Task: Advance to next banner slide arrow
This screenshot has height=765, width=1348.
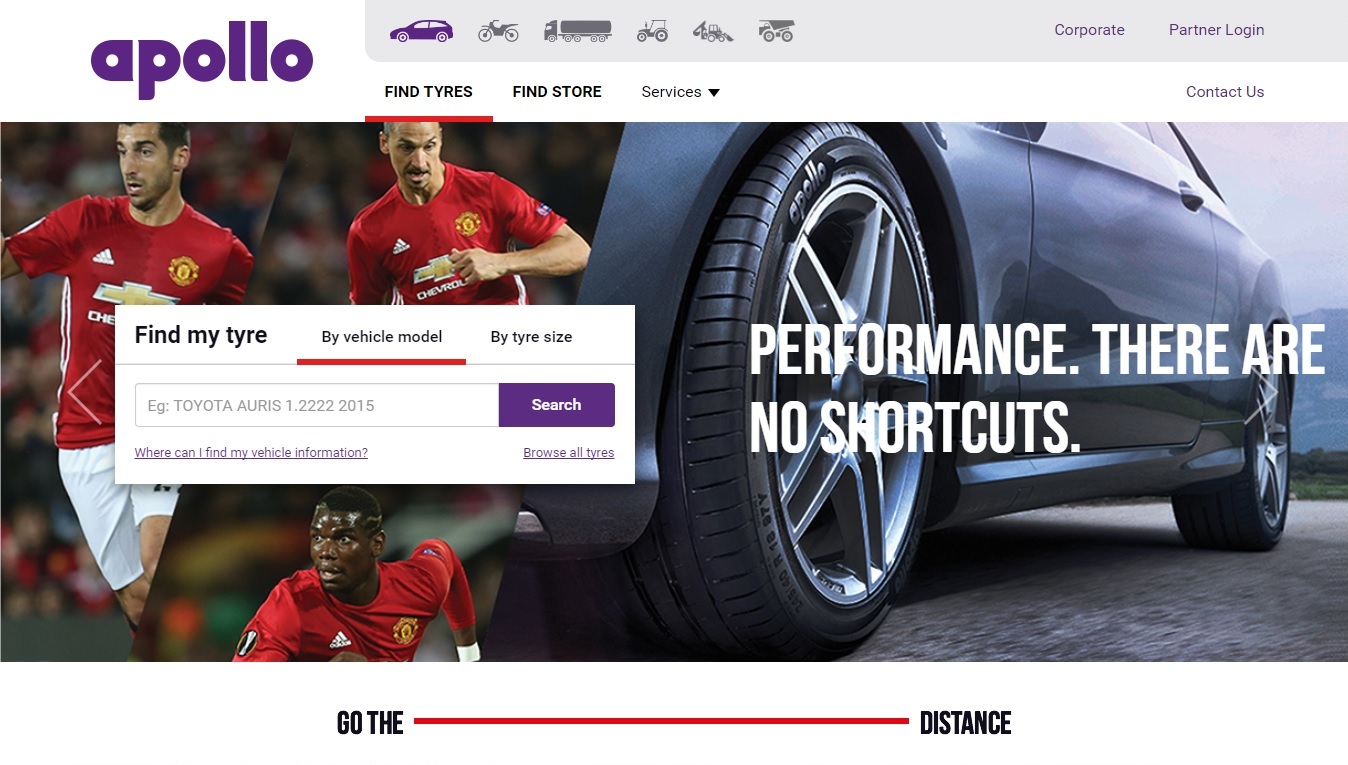Action: pos(1262,392)
